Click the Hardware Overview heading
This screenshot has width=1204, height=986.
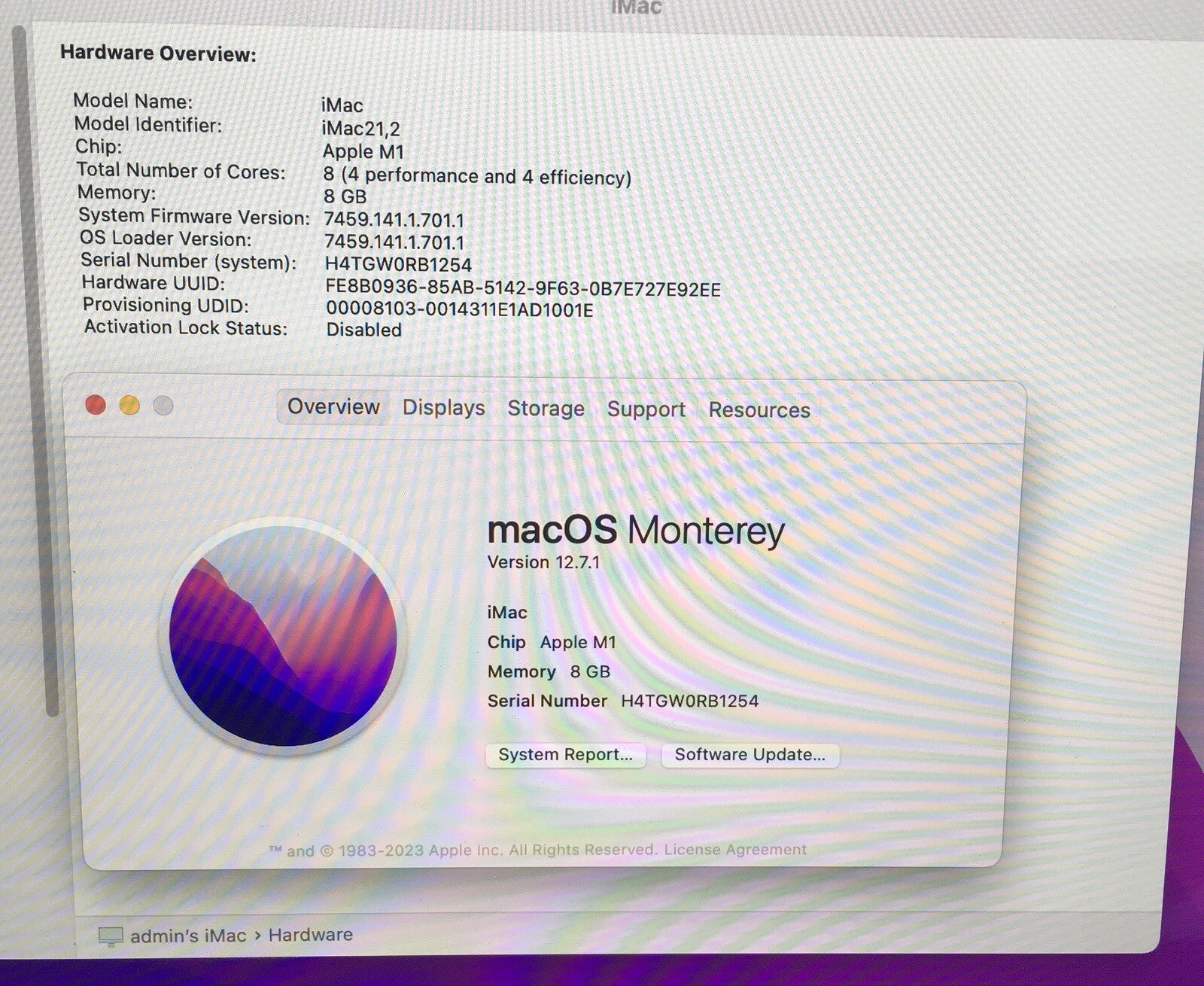[x=158, y=53]
